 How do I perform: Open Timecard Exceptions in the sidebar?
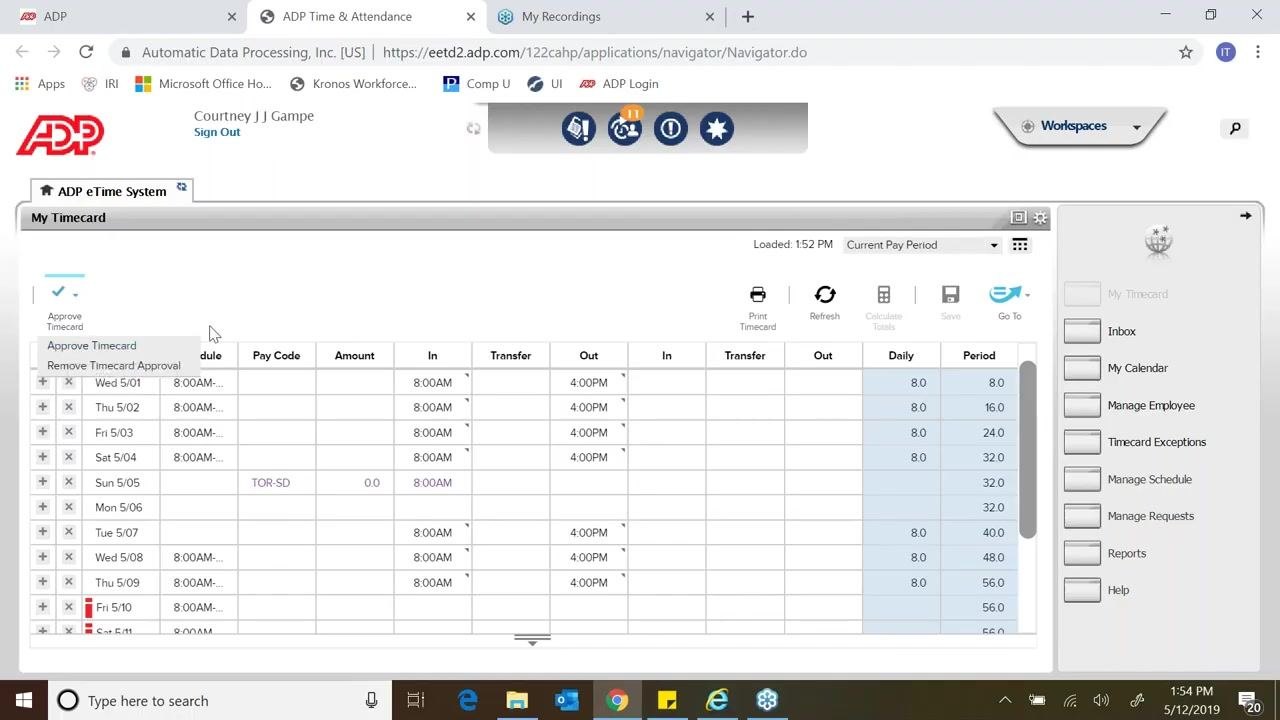pos(1156,442)
